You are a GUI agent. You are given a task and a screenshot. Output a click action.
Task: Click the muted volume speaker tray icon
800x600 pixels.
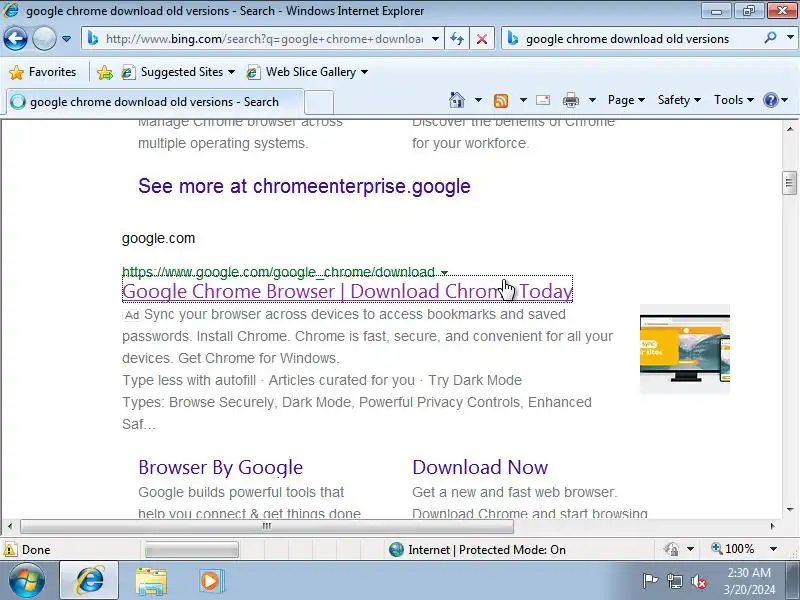click(x=698, y=581)
